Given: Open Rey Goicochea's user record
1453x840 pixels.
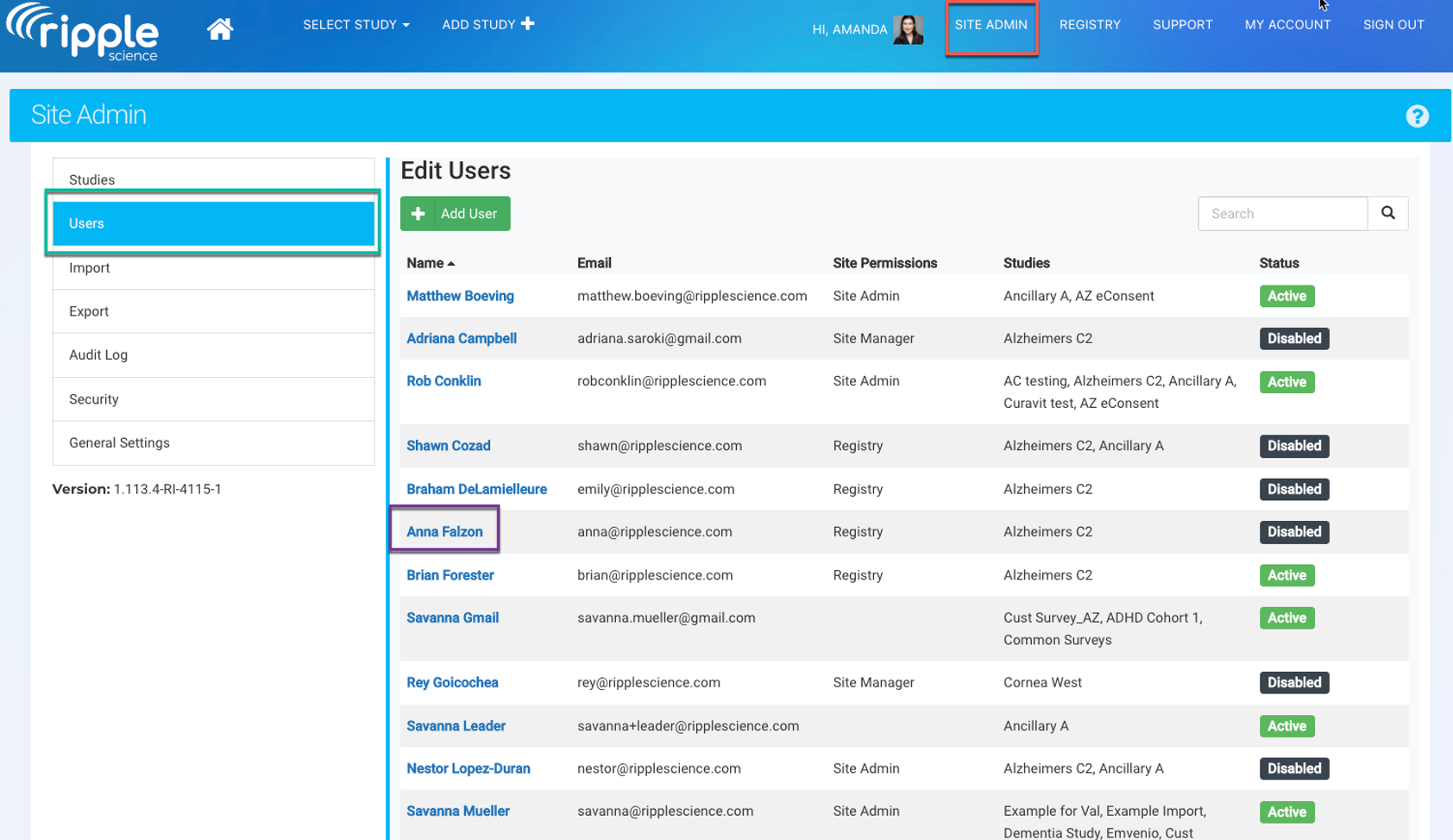Looking at the screenshot, I should [452, 683].
